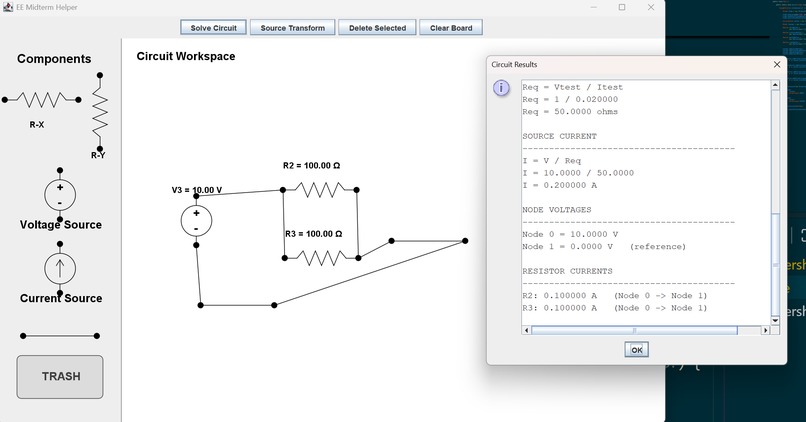Click the Clear Board button
Viewport: 806px width, 422px height.
coord(451,28)
